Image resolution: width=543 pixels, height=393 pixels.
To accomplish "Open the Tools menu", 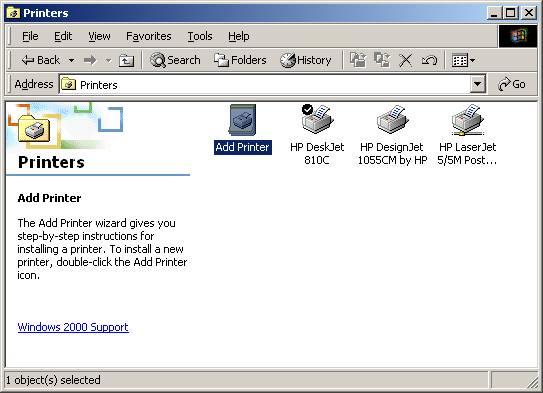I will (x=200, y=36).
